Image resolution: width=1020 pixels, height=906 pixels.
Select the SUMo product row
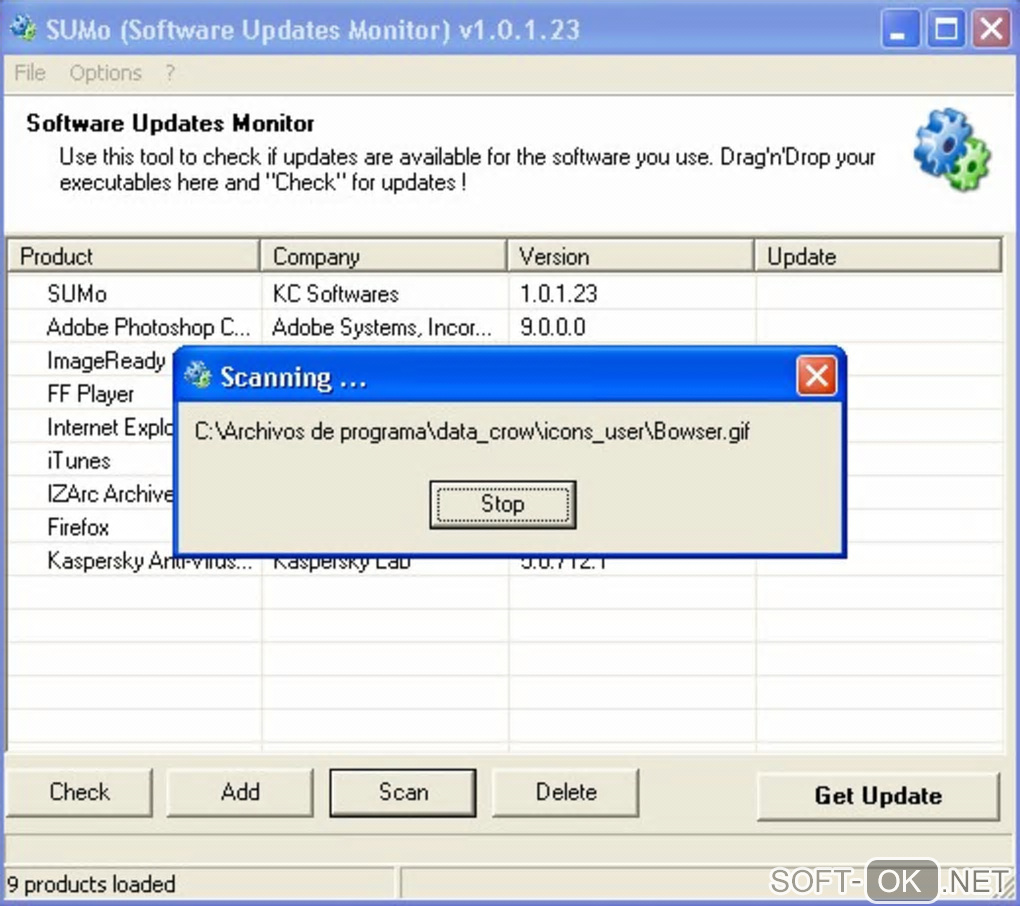click(x=505, y=293)
